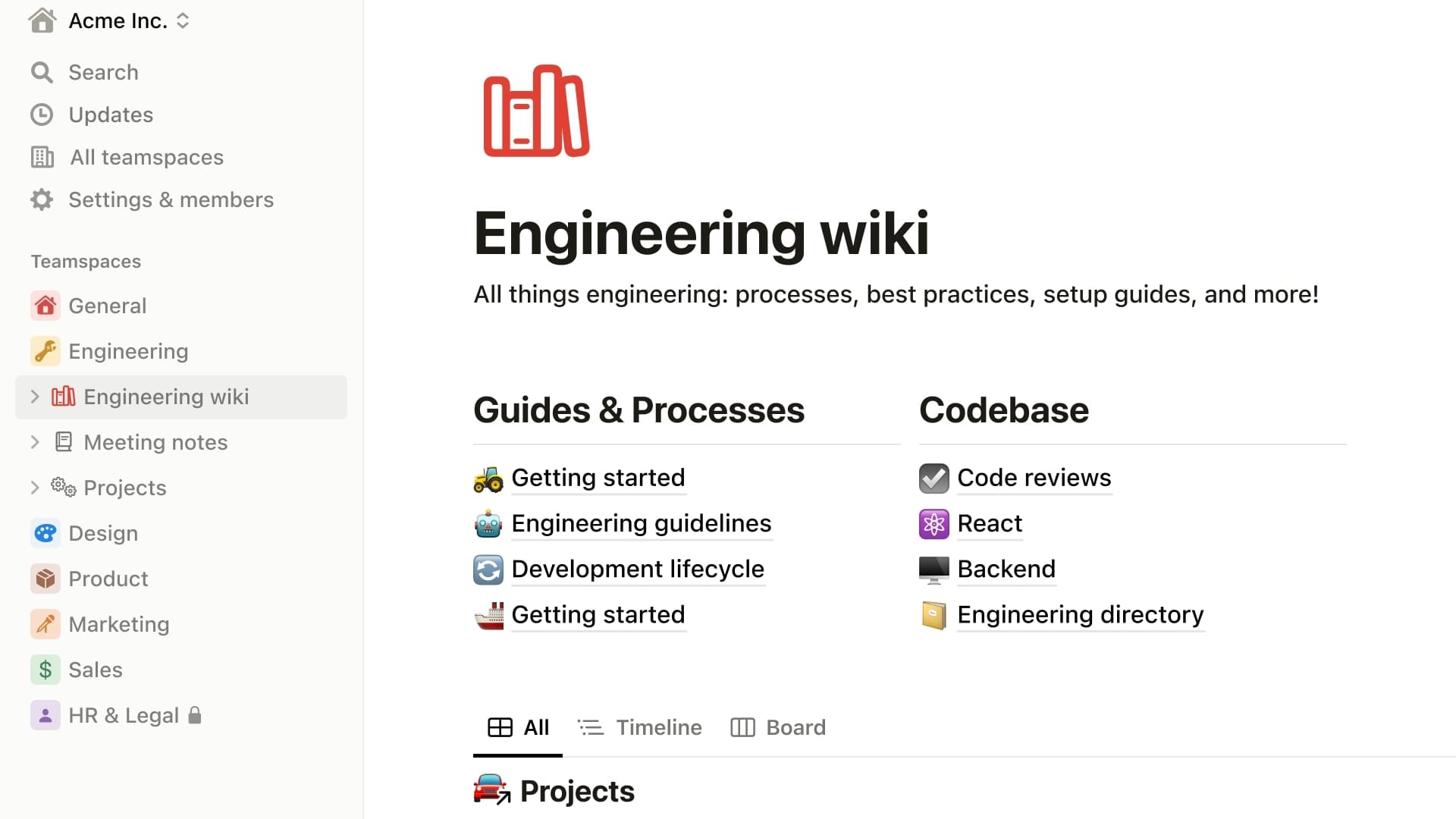The image size is (1456, 819).
Task: Switch to the Timeline view
Action: click(x=658, y=727)
